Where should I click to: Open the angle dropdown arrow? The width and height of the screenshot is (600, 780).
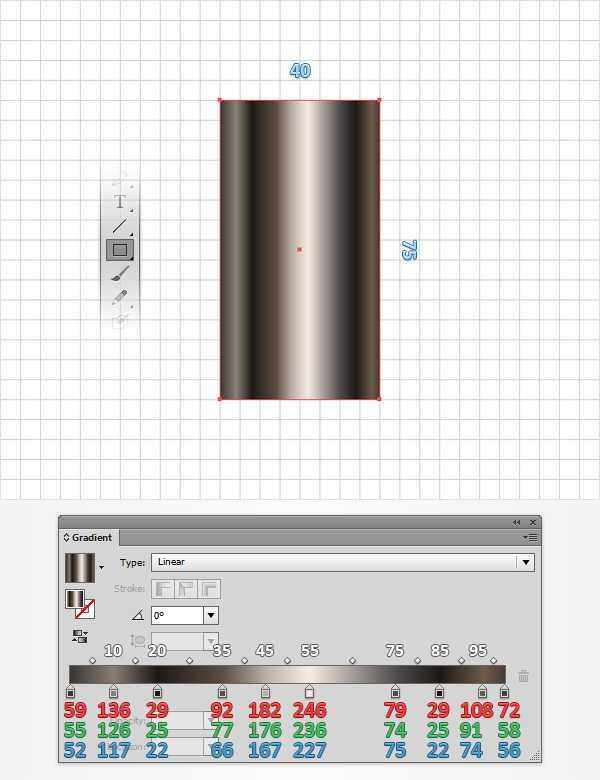point(211,615)
